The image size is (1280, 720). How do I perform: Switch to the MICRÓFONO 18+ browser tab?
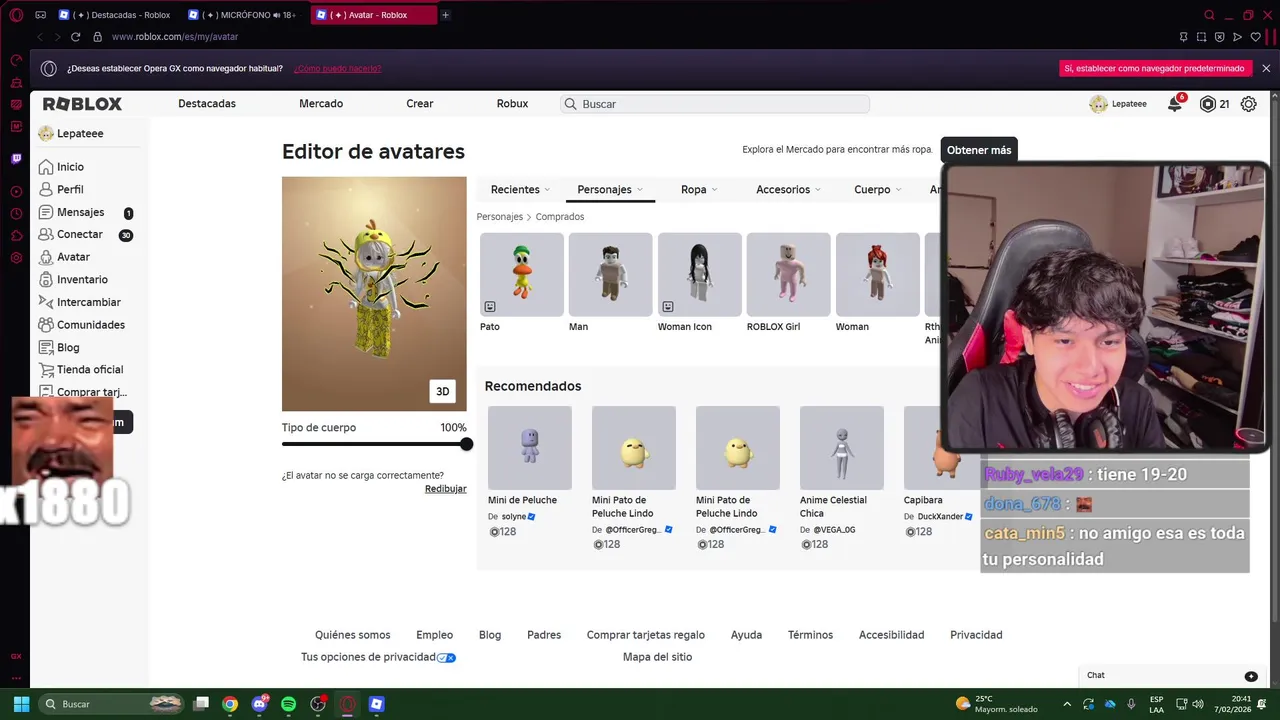click(x=243, y=15)
